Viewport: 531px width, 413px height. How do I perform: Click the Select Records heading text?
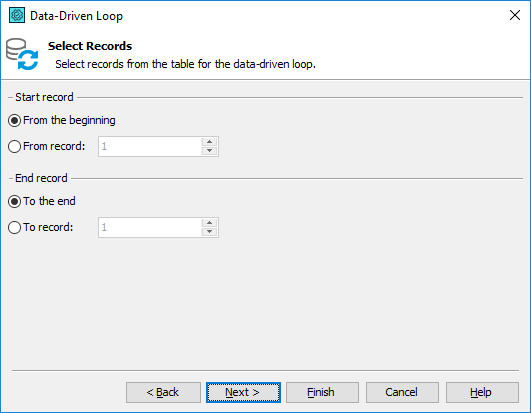click(x=90, y=46)
